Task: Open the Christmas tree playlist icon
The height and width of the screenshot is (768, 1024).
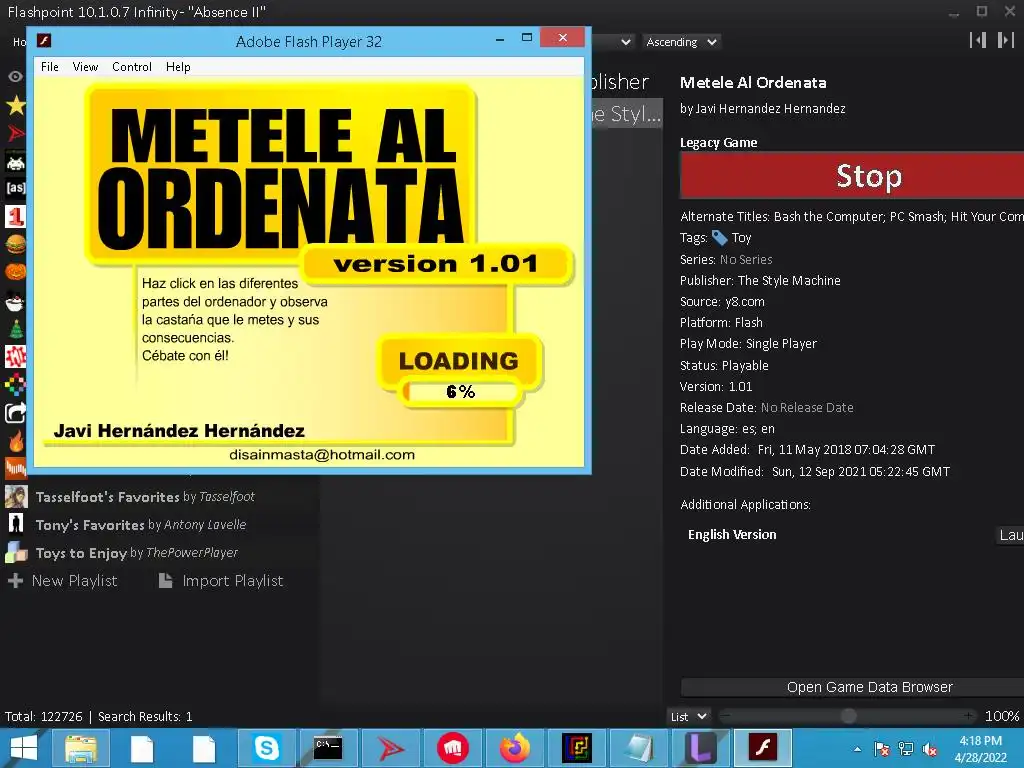Action: (16, 328)
